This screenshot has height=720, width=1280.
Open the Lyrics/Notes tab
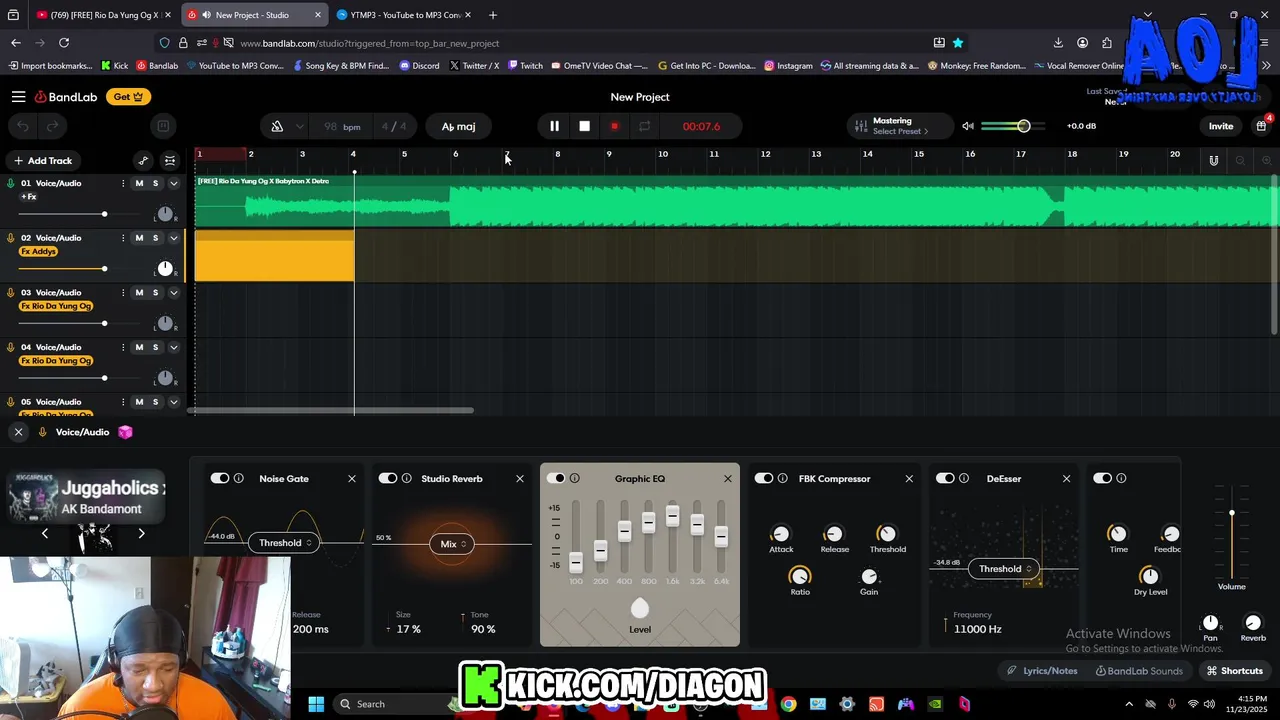click(x=1041, y=671)
